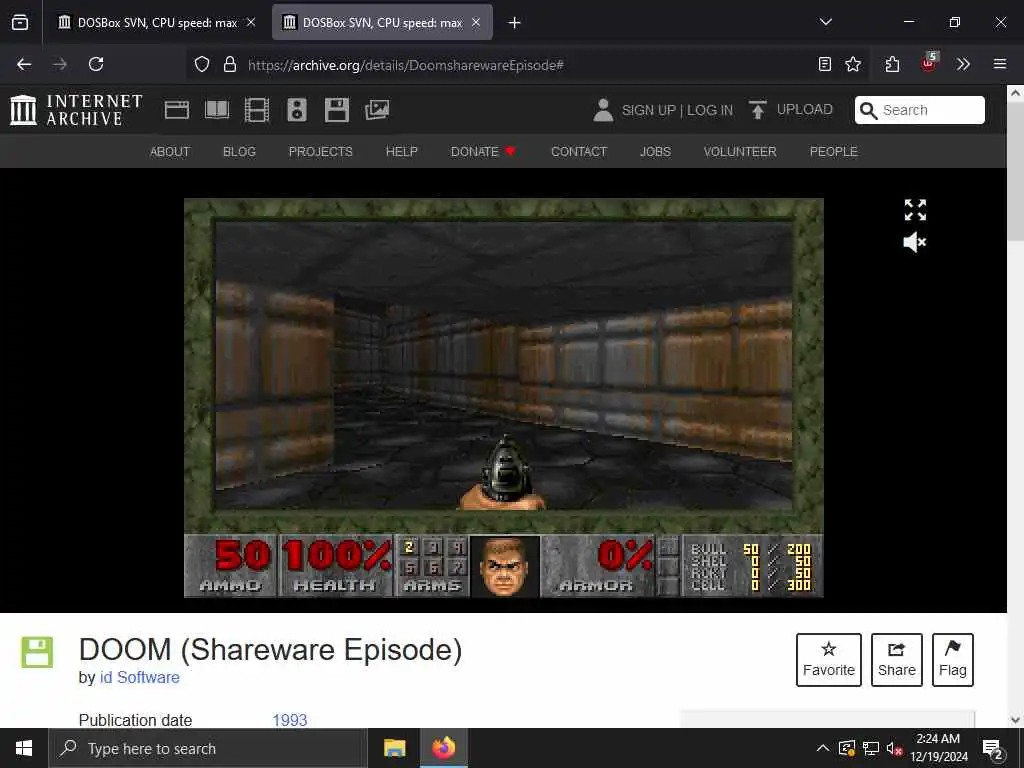
Task: Open the CONTACT menu item
Action: tap(579, 152)
